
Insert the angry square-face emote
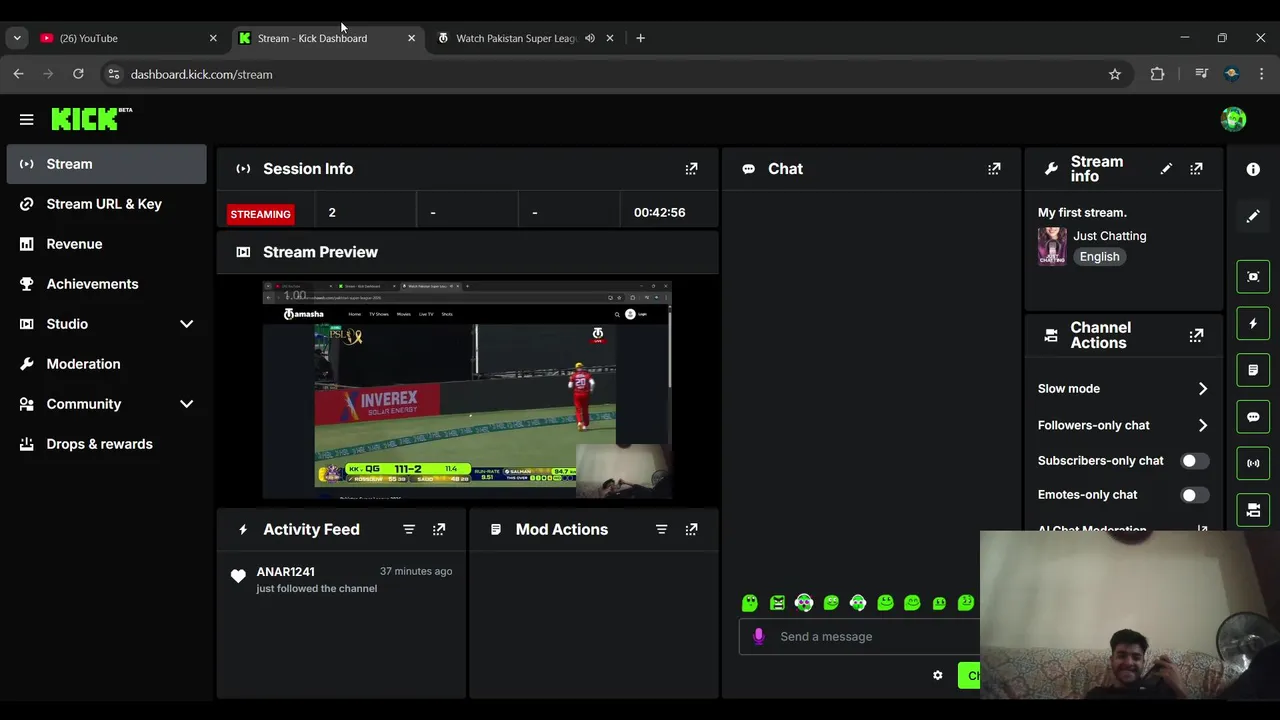tap(777, 602)
